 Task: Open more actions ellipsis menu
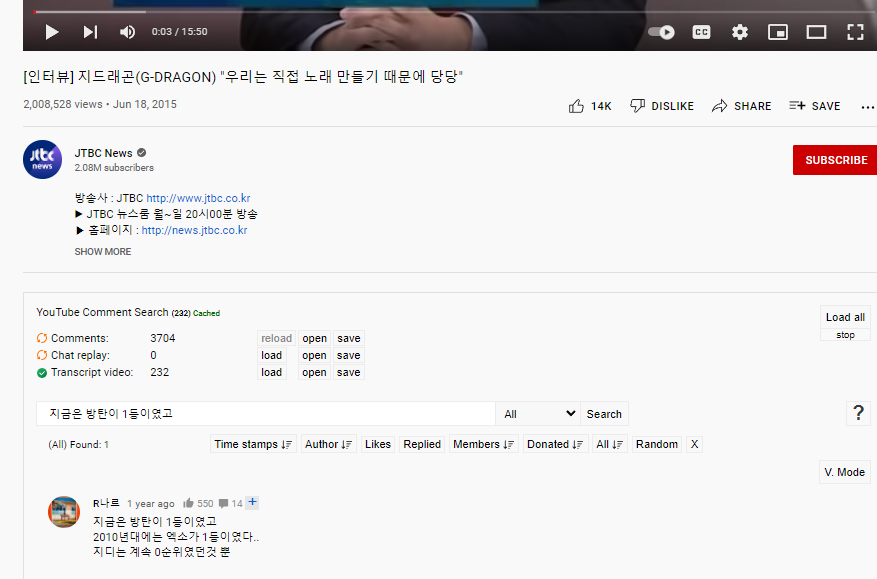[867, 107]
